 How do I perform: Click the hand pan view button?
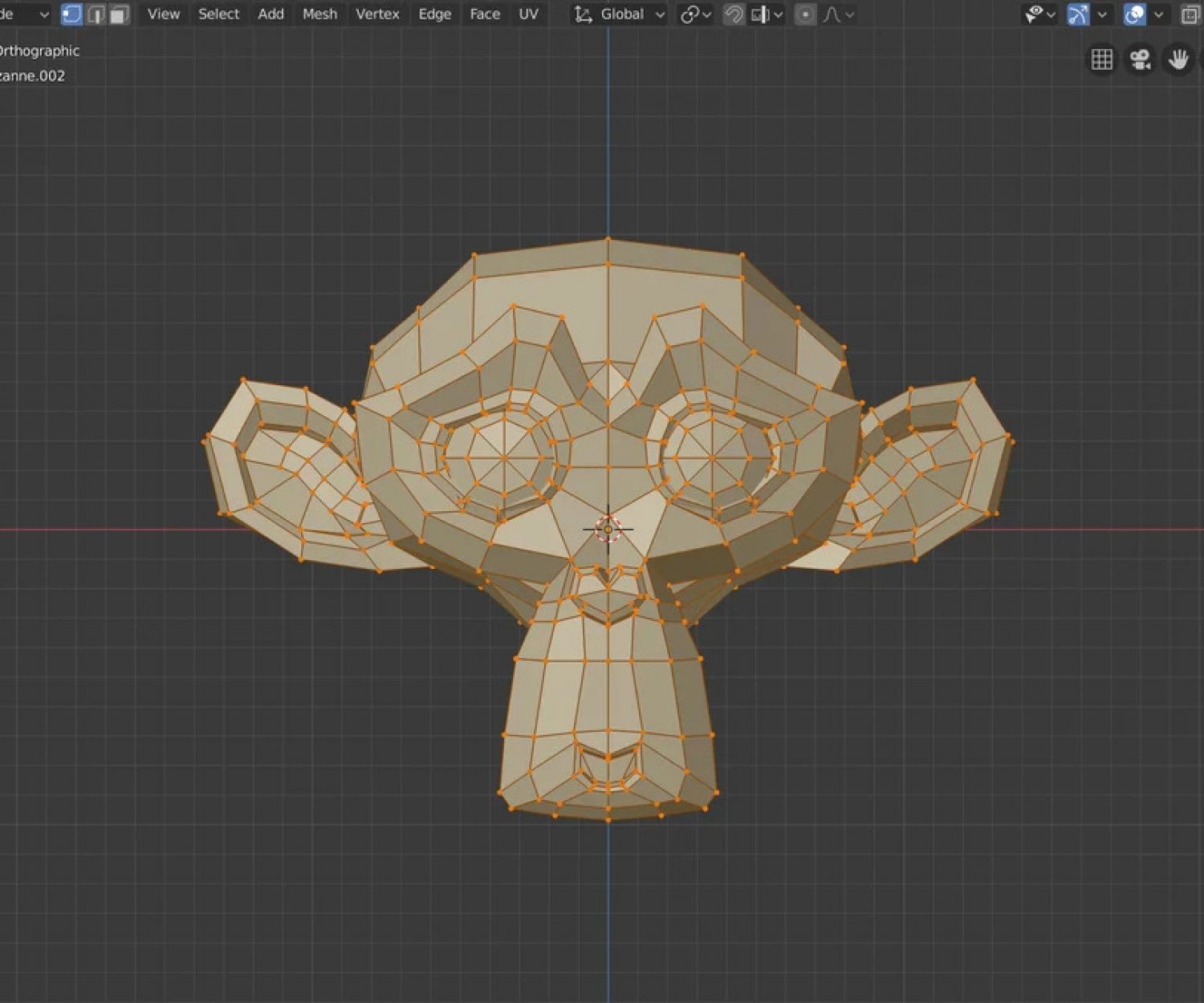(x=1178, y=59)
